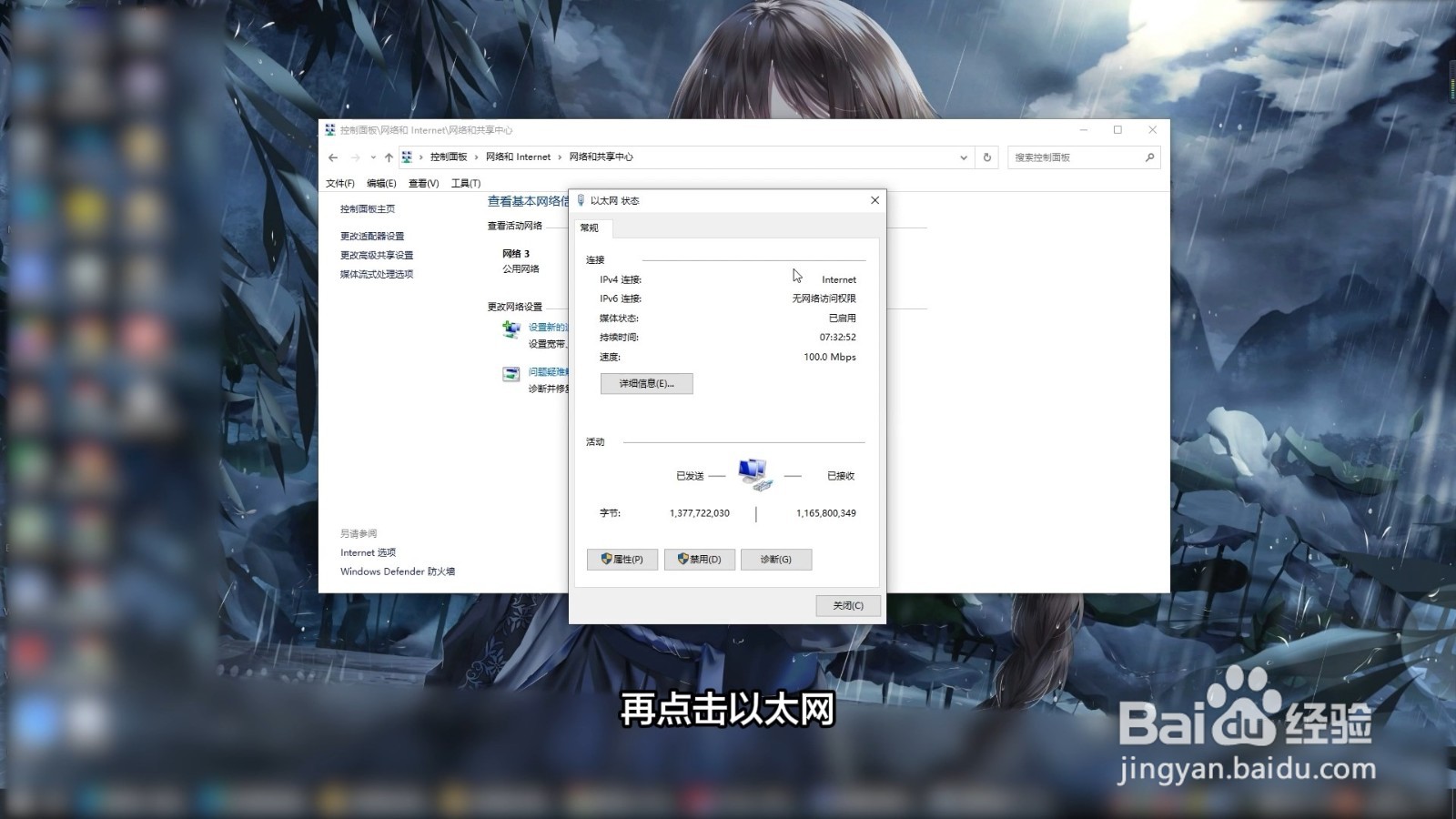Open Windows Defender 防火墙 link
Viewport: 1456px width, 819px height.
pos(398,571)
